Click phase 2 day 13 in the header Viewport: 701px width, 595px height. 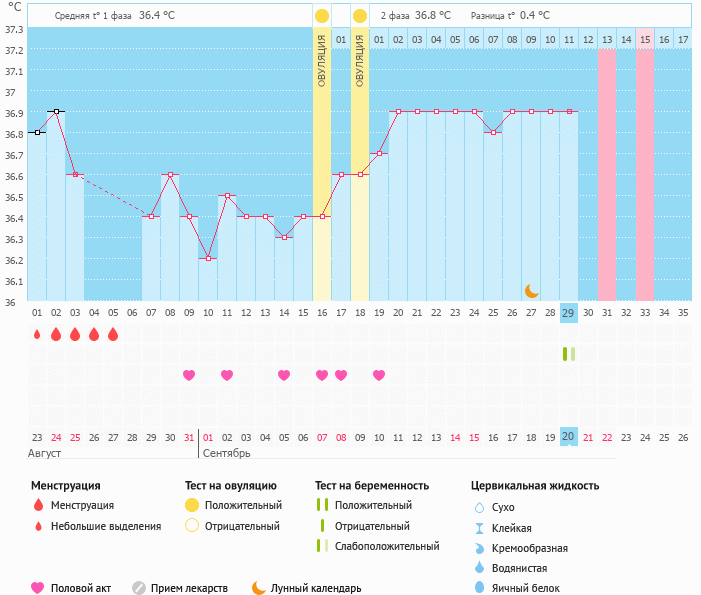coord(606,39)
